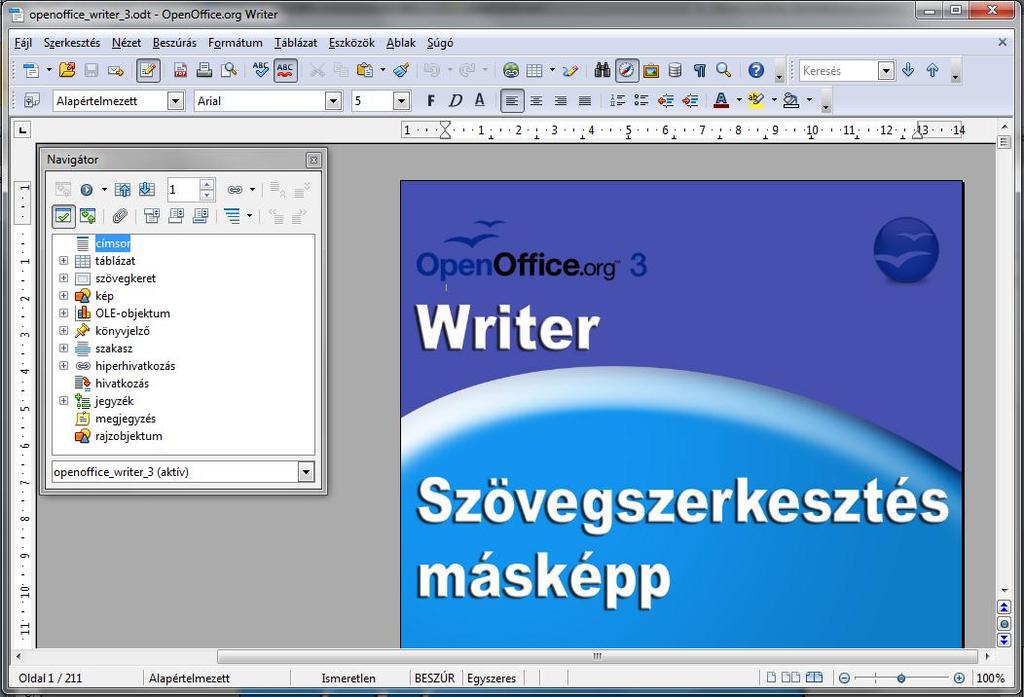
Task: Click the New document icon
Action: coord(31,70)
